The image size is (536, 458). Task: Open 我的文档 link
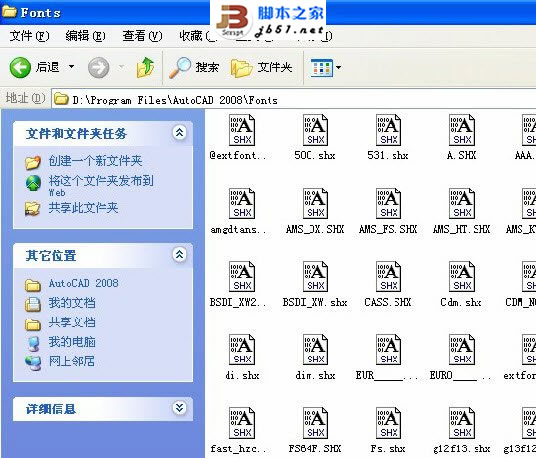(72, 302)
